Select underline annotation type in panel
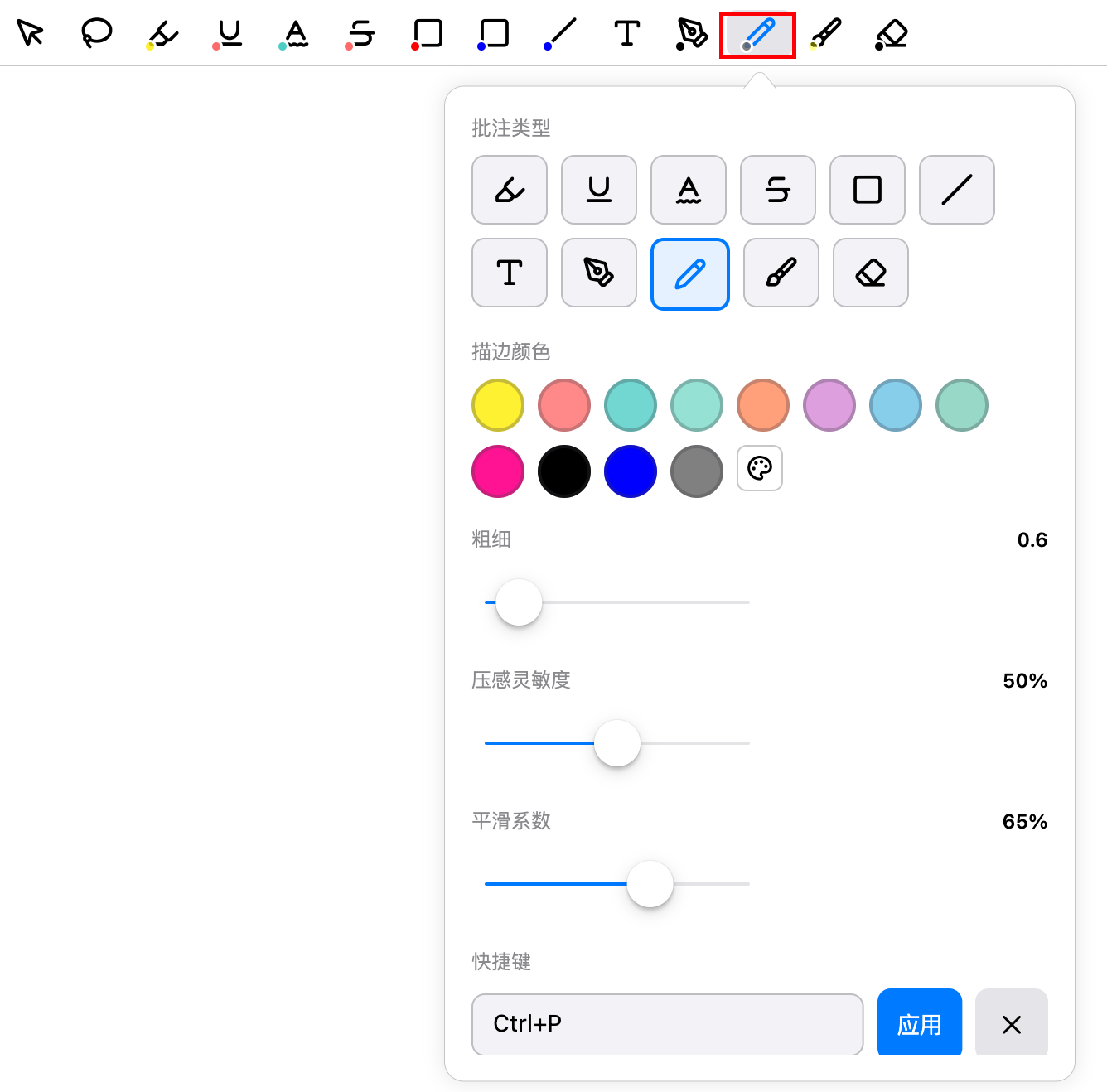Screen dimensions: 1107x1092 coord(599,190)
